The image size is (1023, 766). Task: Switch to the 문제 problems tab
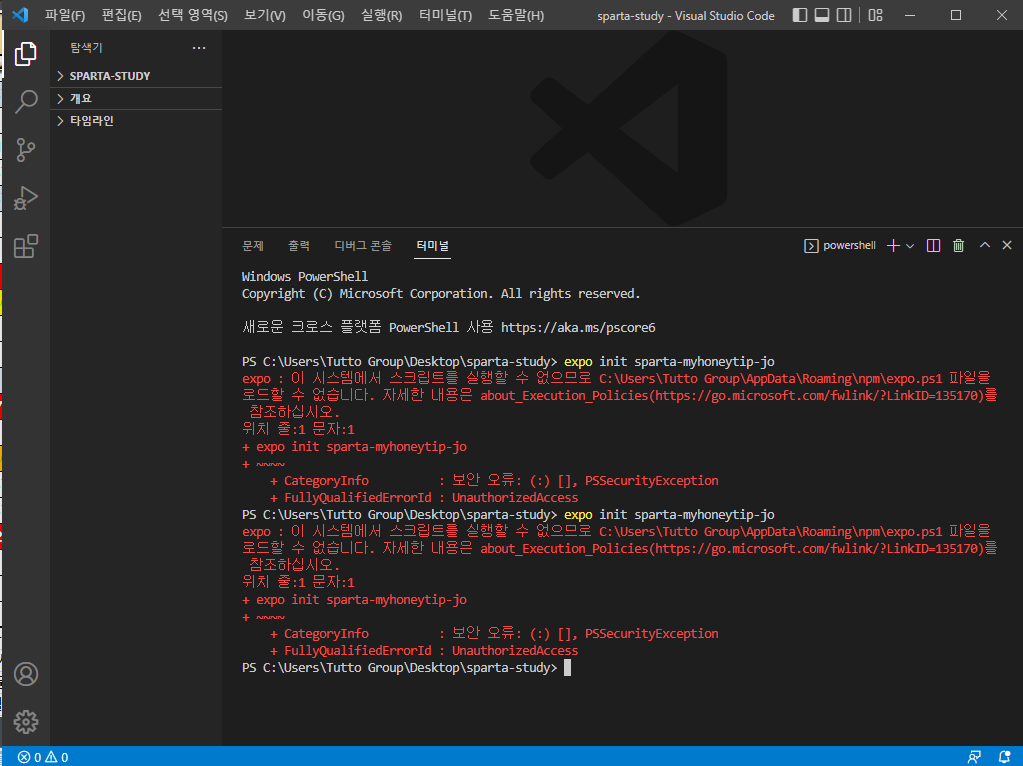(x=252, y=245)
